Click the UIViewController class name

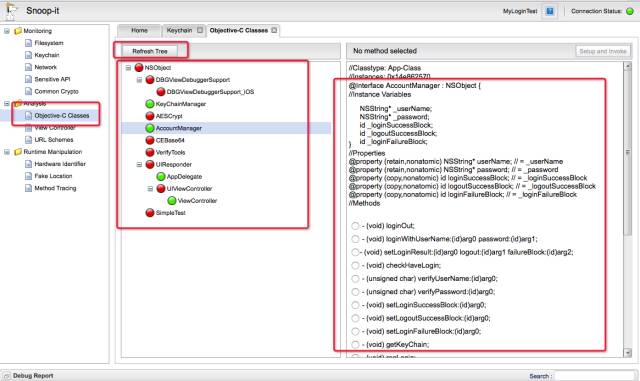tap(189, 189)
